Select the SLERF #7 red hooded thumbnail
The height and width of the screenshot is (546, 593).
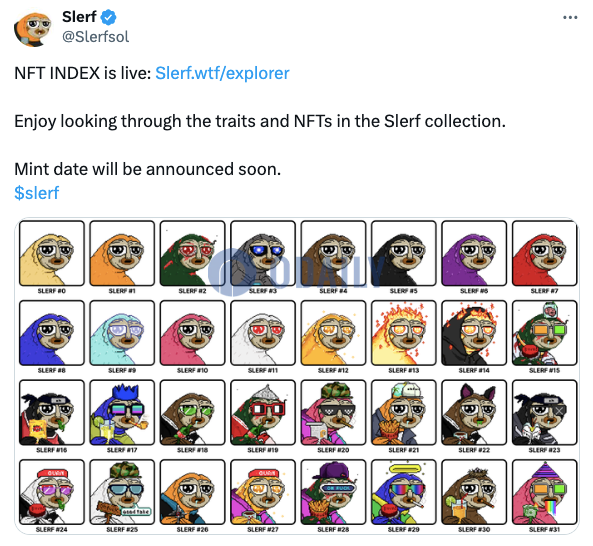[x=545, y=253]
